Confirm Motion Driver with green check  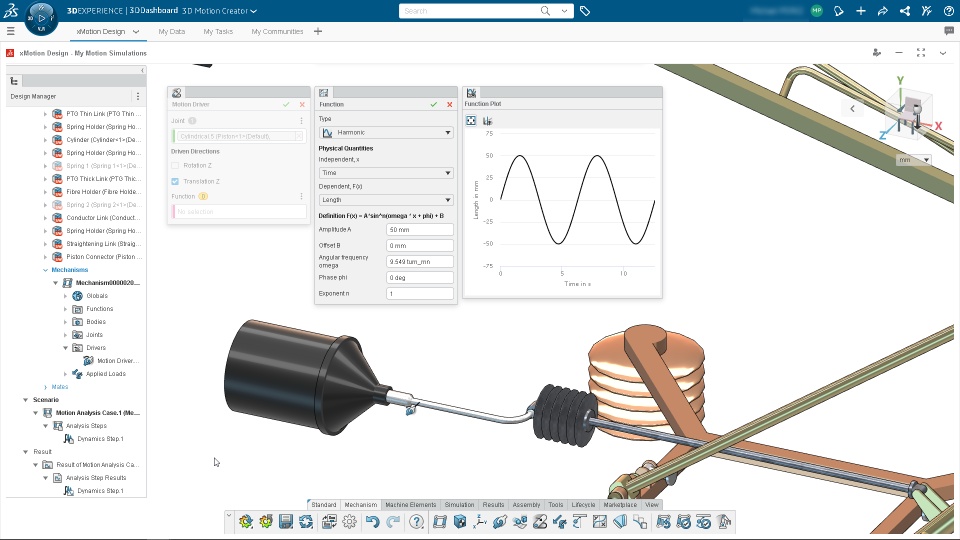pos(286,105)
